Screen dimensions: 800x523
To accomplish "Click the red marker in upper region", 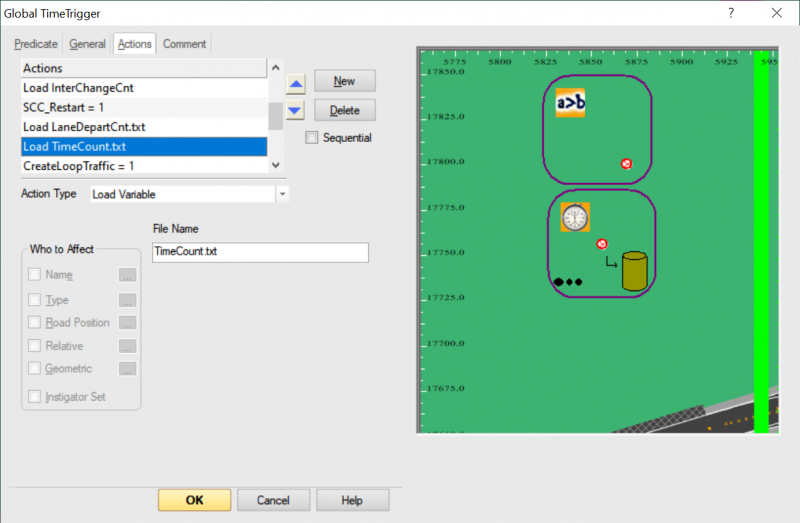I will (x=626, y=163).
